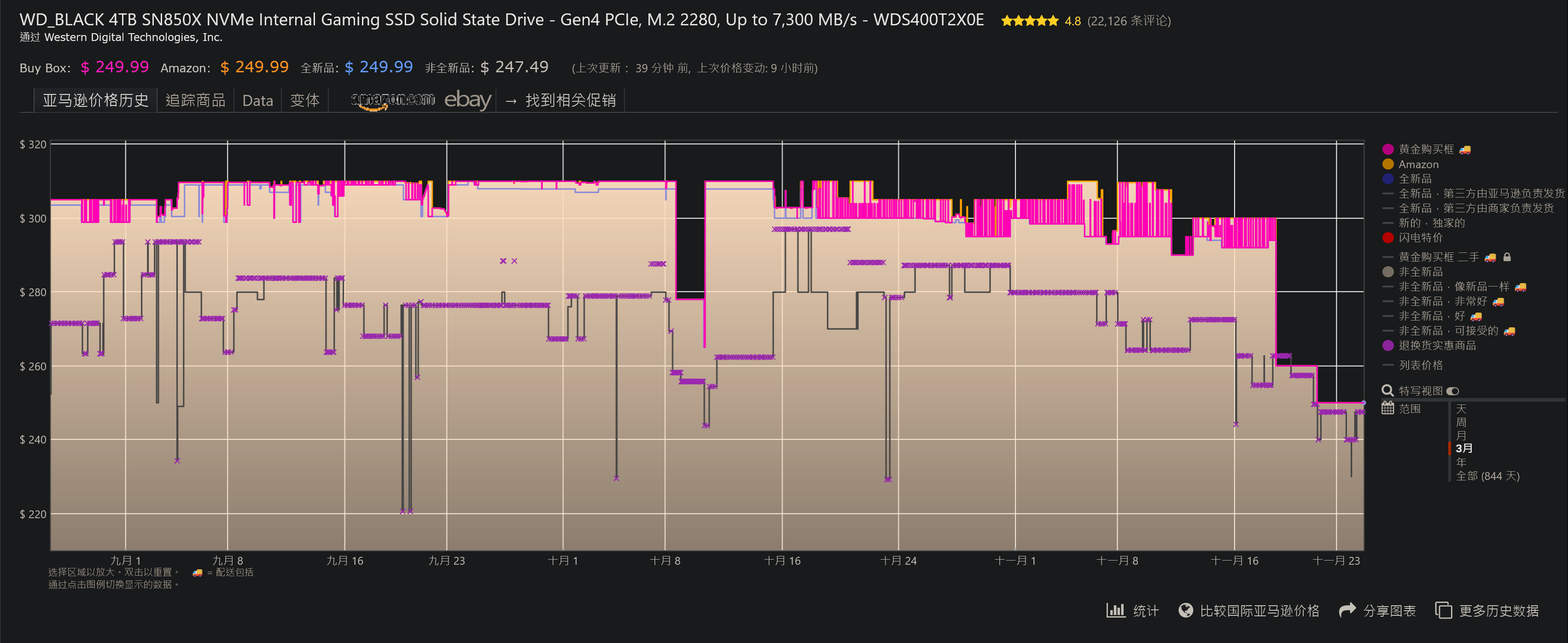Click the WD_BLACK 4TB SN850X product title
1568x643 pixels.
501,20
